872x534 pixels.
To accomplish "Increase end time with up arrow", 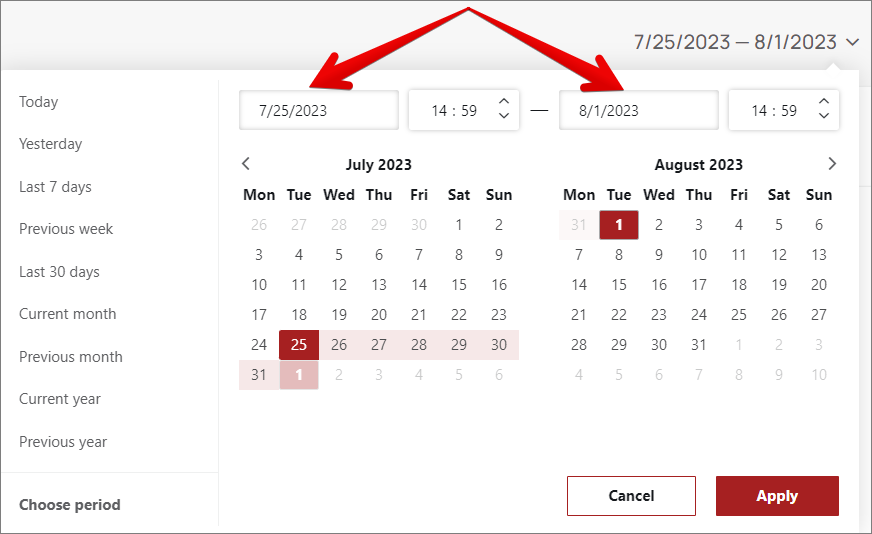I will point(824,101).
